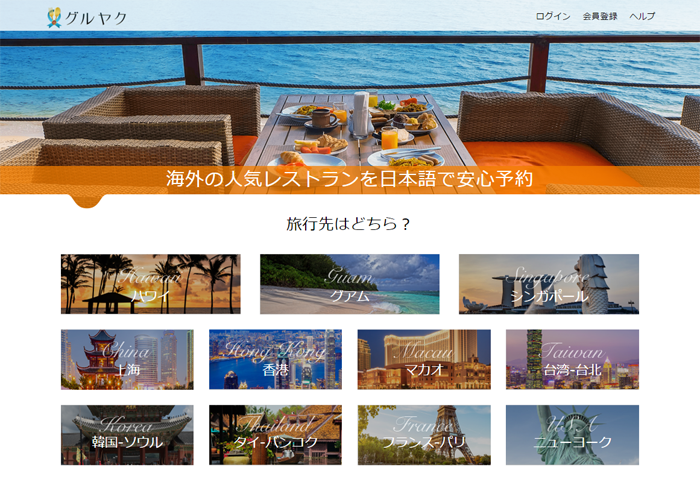Choose the シンガポール Singapore tile

548,284
